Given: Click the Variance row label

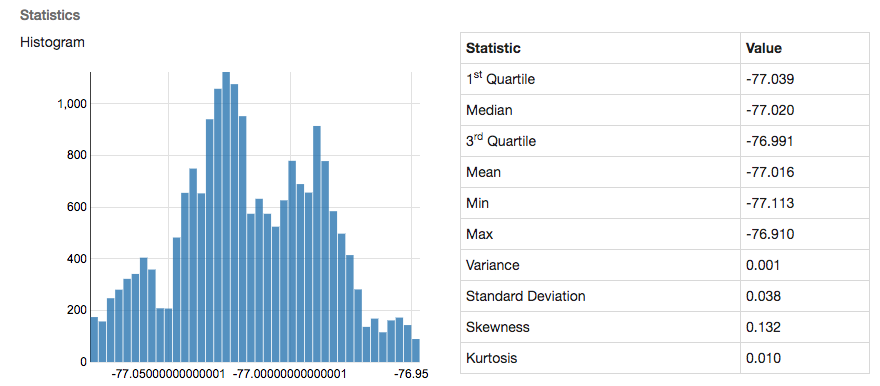Looking at the screenshot, I should (x=493, y=265).
